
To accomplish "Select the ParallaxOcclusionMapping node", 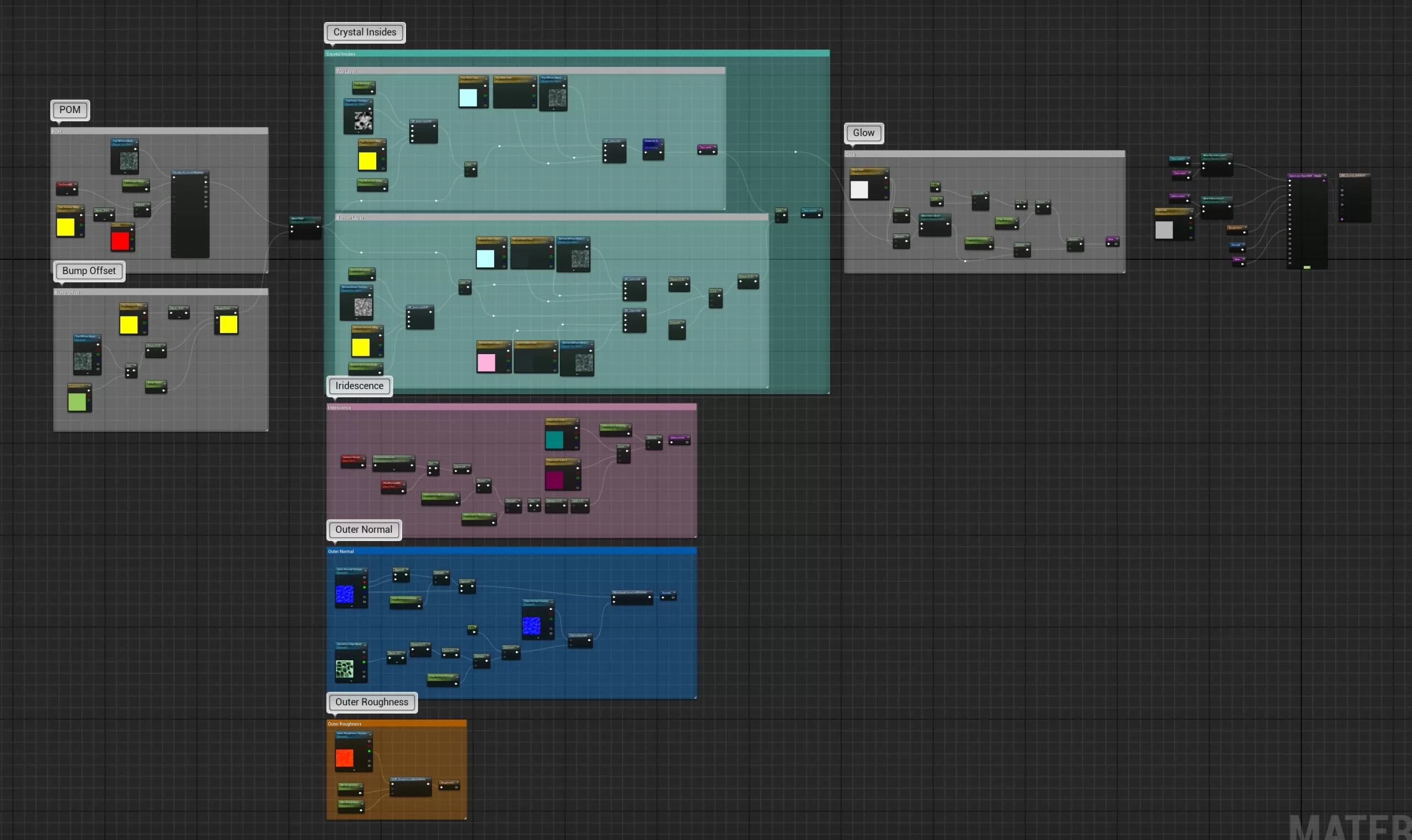I will 191,214.
